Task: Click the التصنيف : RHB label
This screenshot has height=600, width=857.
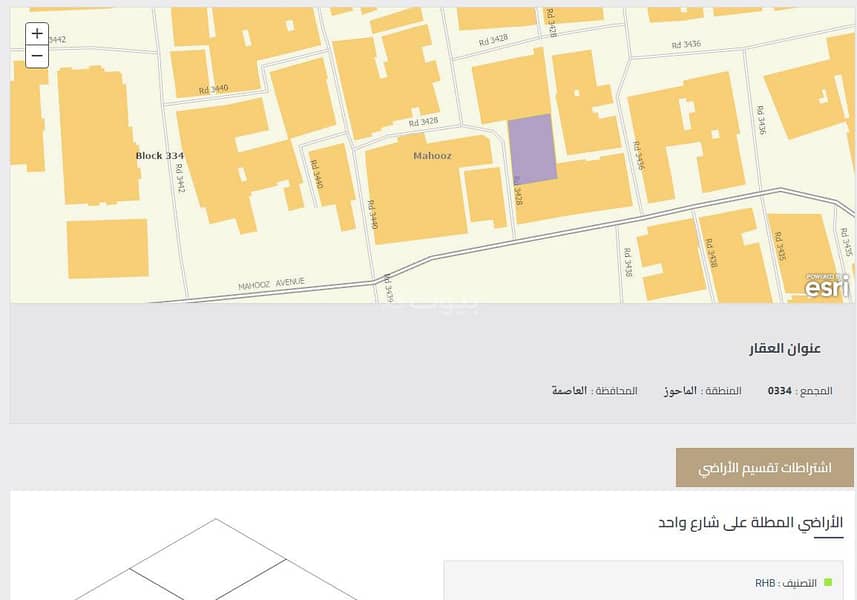Action: pyautogui.click(x=786, y=583)
